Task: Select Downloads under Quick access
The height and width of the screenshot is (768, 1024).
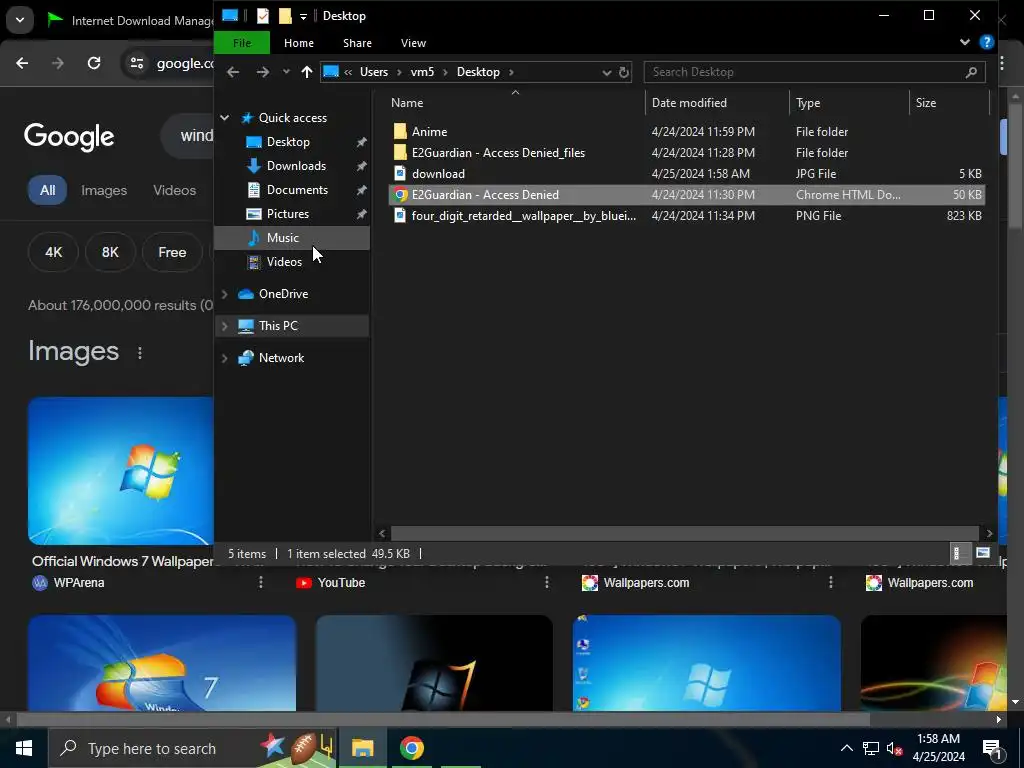Action: 296,166
